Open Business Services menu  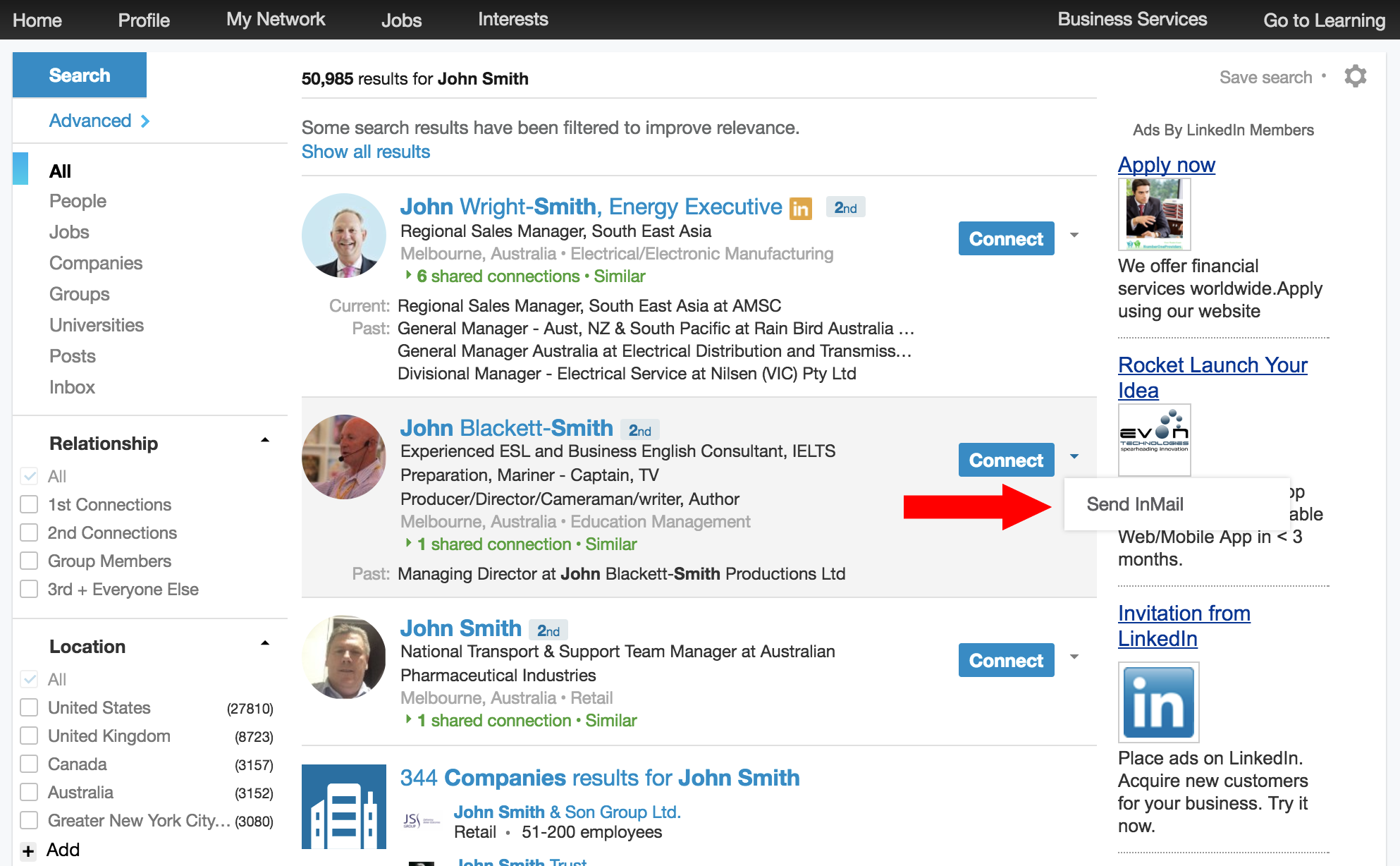coord(1132,19)
